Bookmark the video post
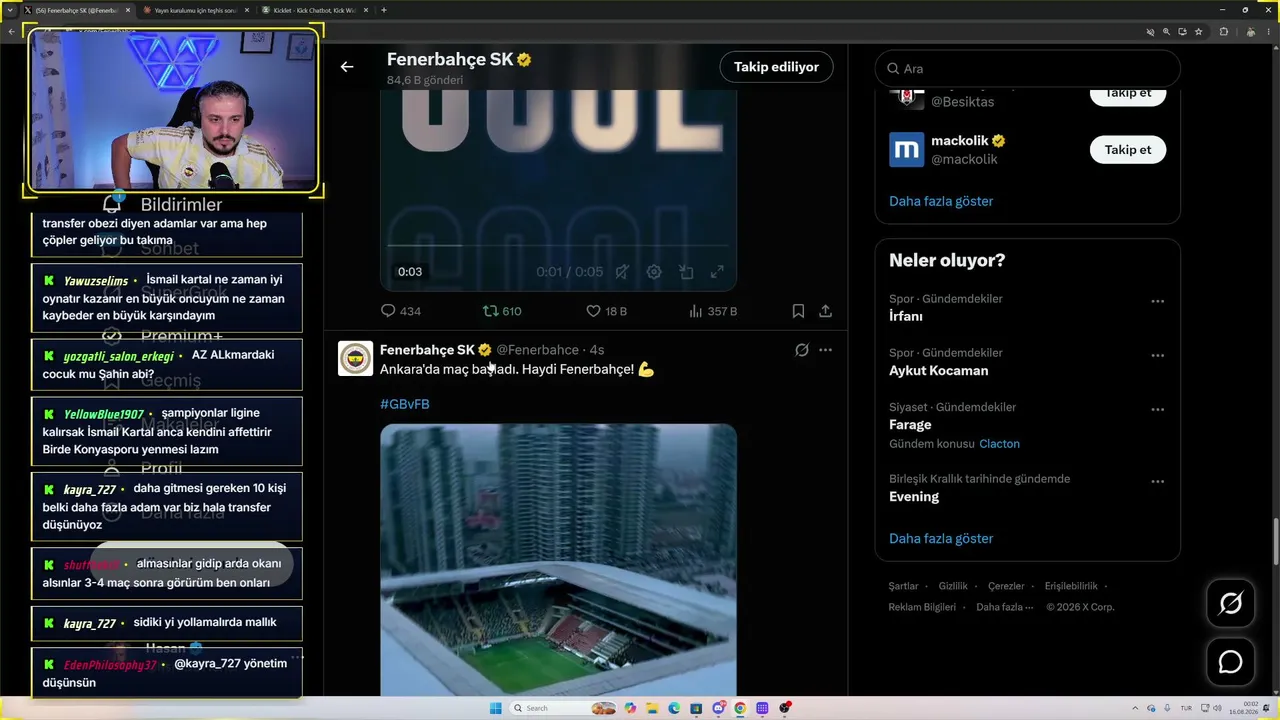Image resolution: width=1280 pixels, height=720 pixels. coord(798,311)
